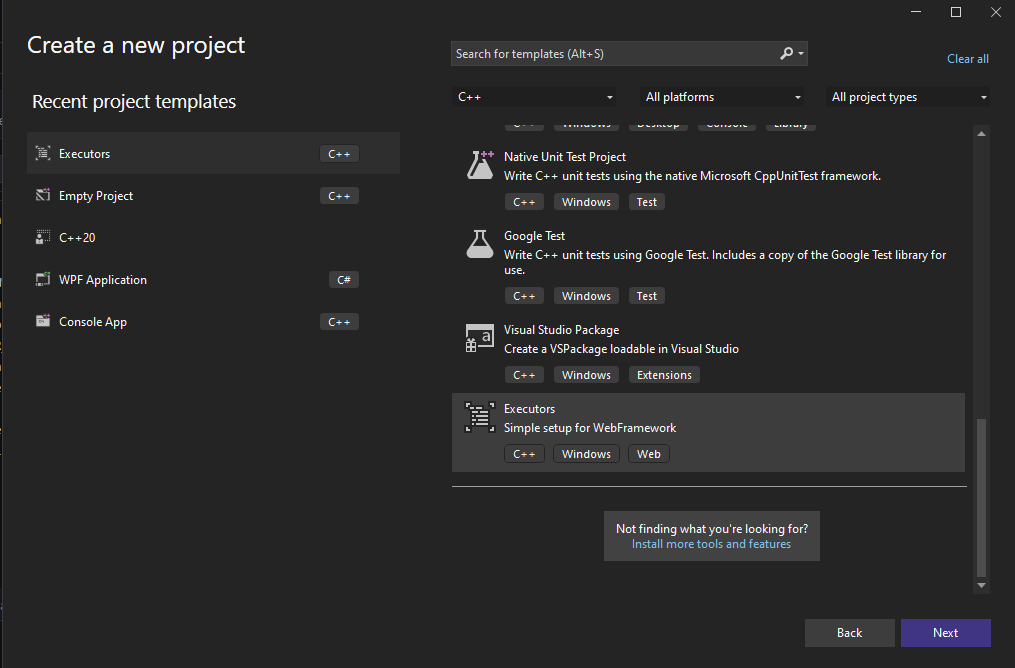
Task: Click the template list scrollbar thumb
Action: pyautogui.click(x=981, y=498)
